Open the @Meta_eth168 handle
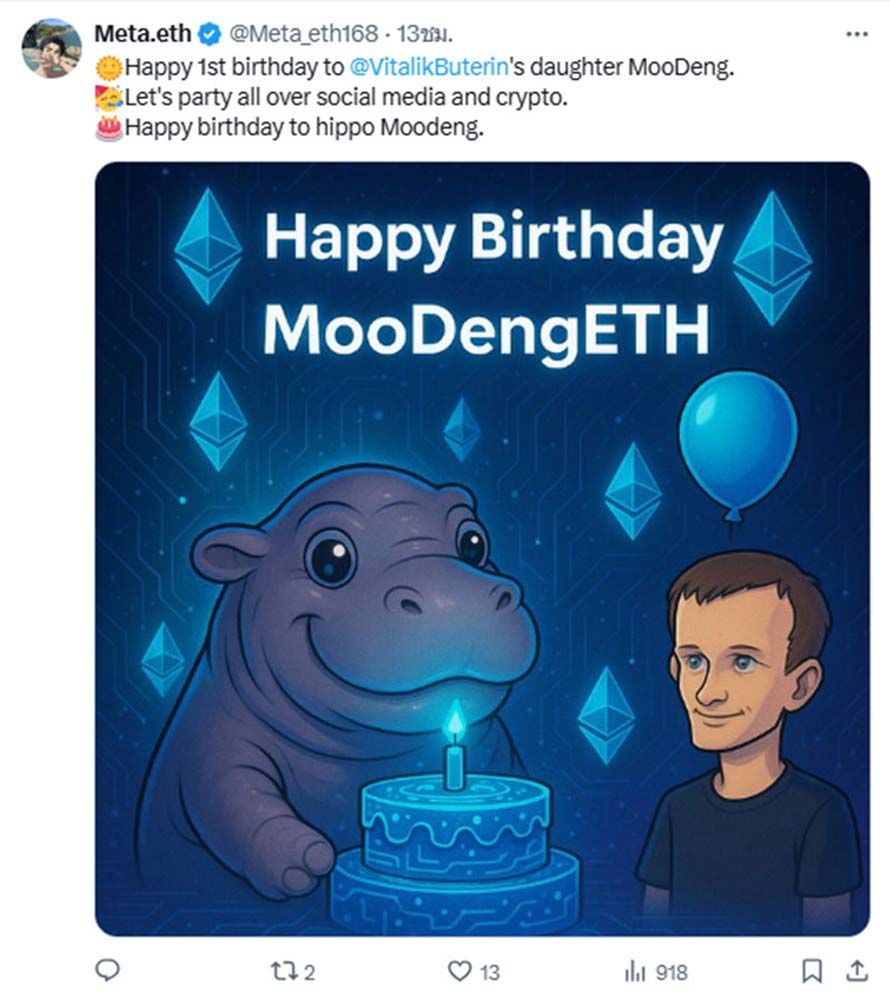The width and height of the screenshot is (890, 1000). pos(303,33)
